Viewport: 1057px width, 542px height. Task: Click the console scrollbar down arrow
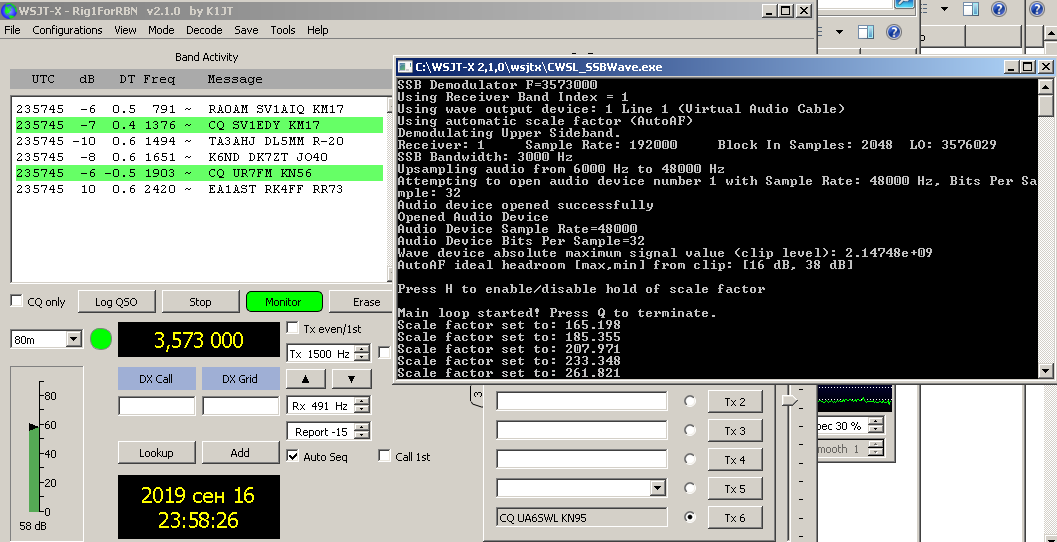click(x=1046, y=370)
